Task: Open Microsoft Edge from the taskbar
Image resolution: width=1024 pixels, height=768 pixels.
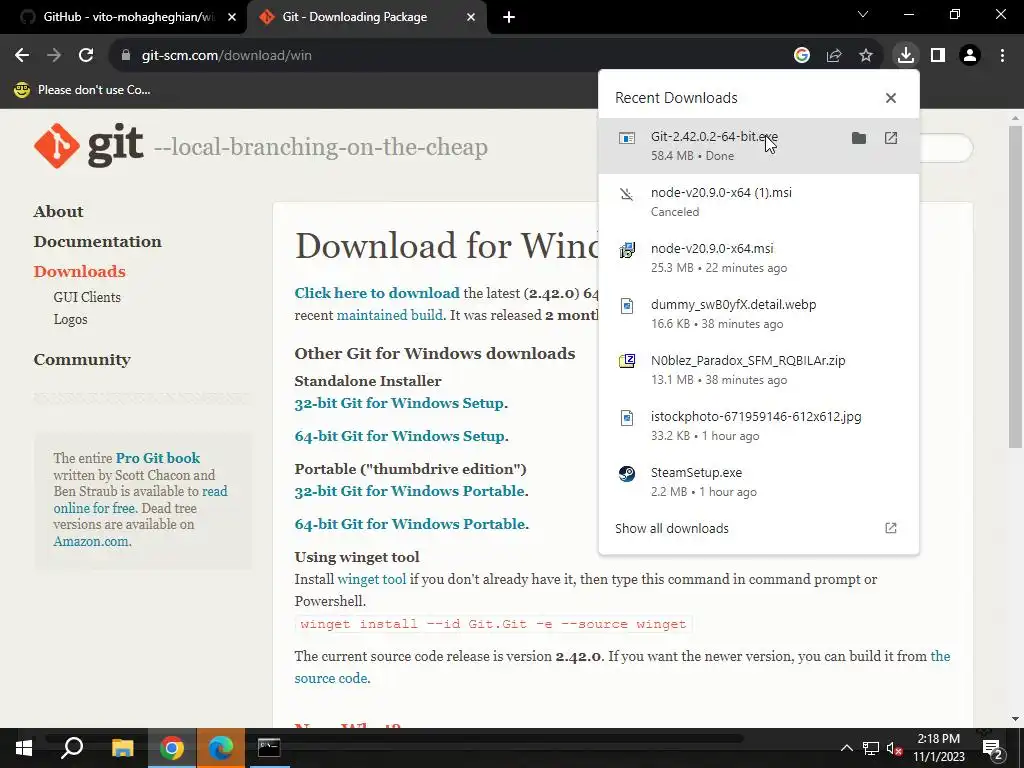Action: (221, 748)
